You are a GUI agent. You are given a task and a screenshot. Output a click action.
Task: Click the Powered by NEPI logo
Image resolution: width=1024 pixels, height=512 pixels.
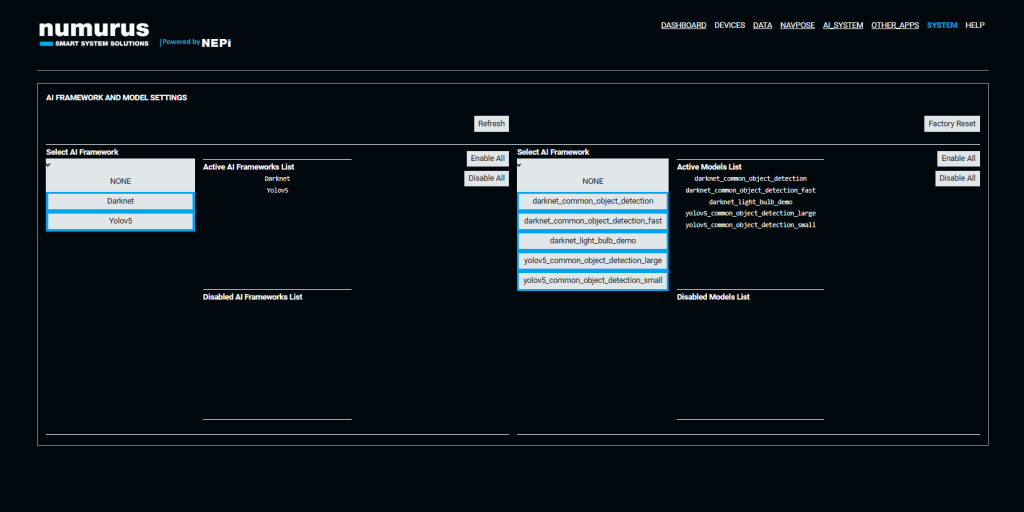(197, 42)
